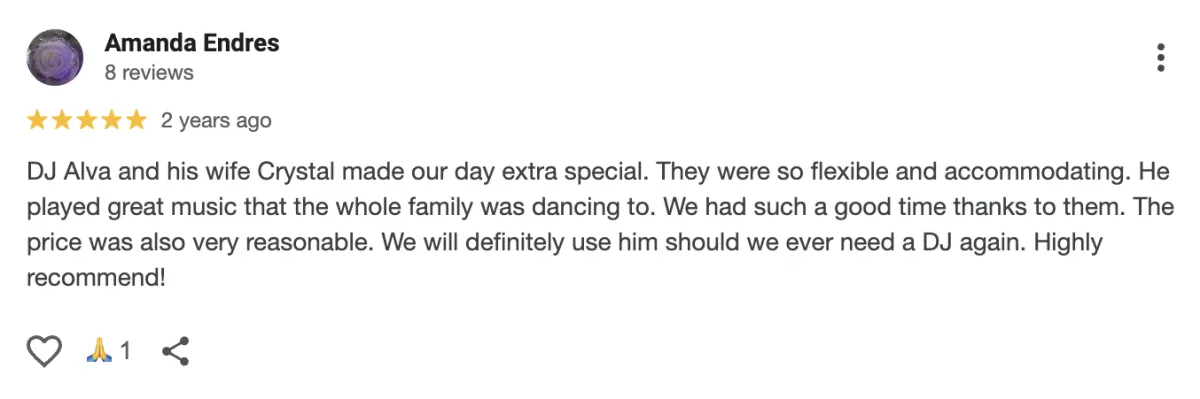Click the second gold rating star
The image size is (1200, 399).
(x=62, y=120)
